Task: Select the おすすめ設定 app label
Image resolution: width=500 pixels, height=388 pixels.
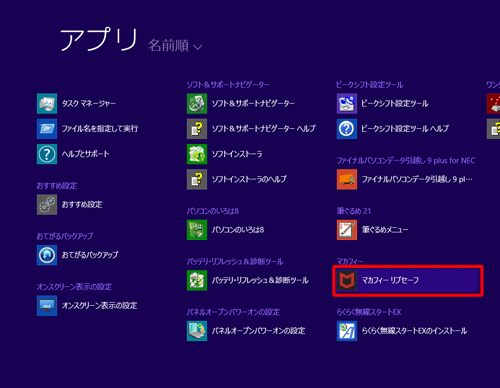Action: pyautogui.click(x=82, y=205)
